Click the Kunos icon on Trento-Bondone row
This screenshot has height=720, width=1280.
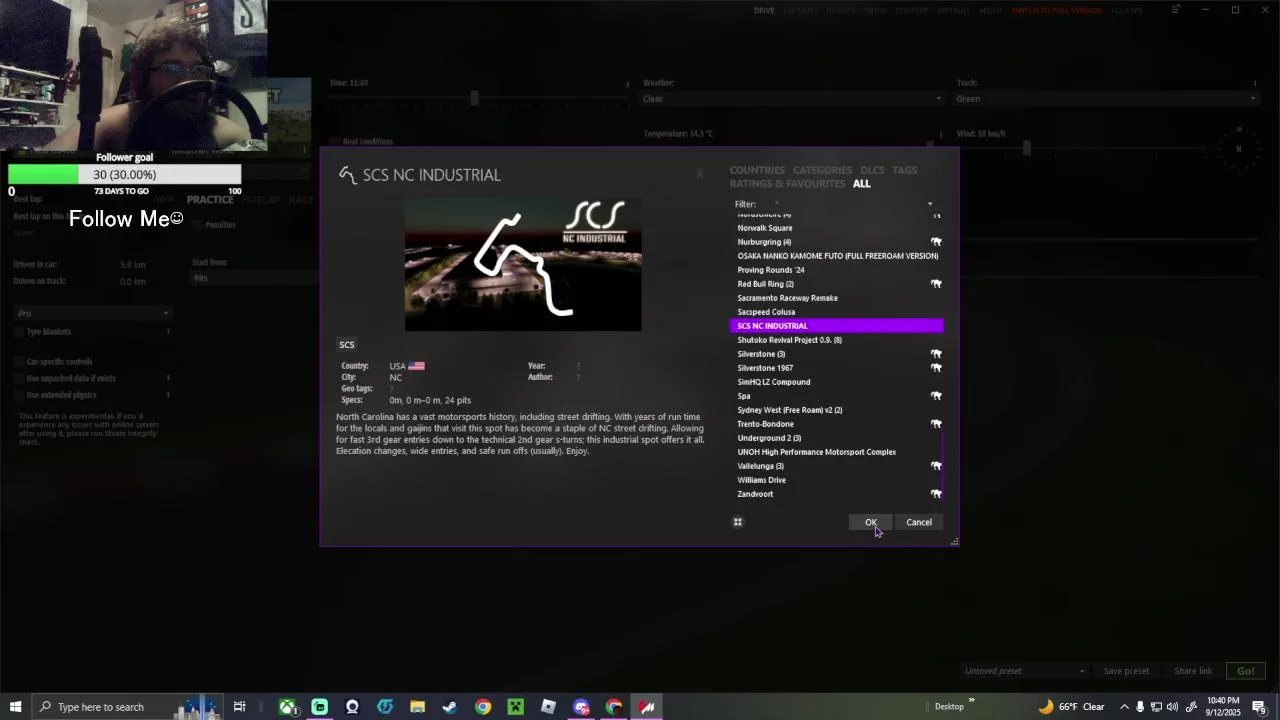[936, 424]
